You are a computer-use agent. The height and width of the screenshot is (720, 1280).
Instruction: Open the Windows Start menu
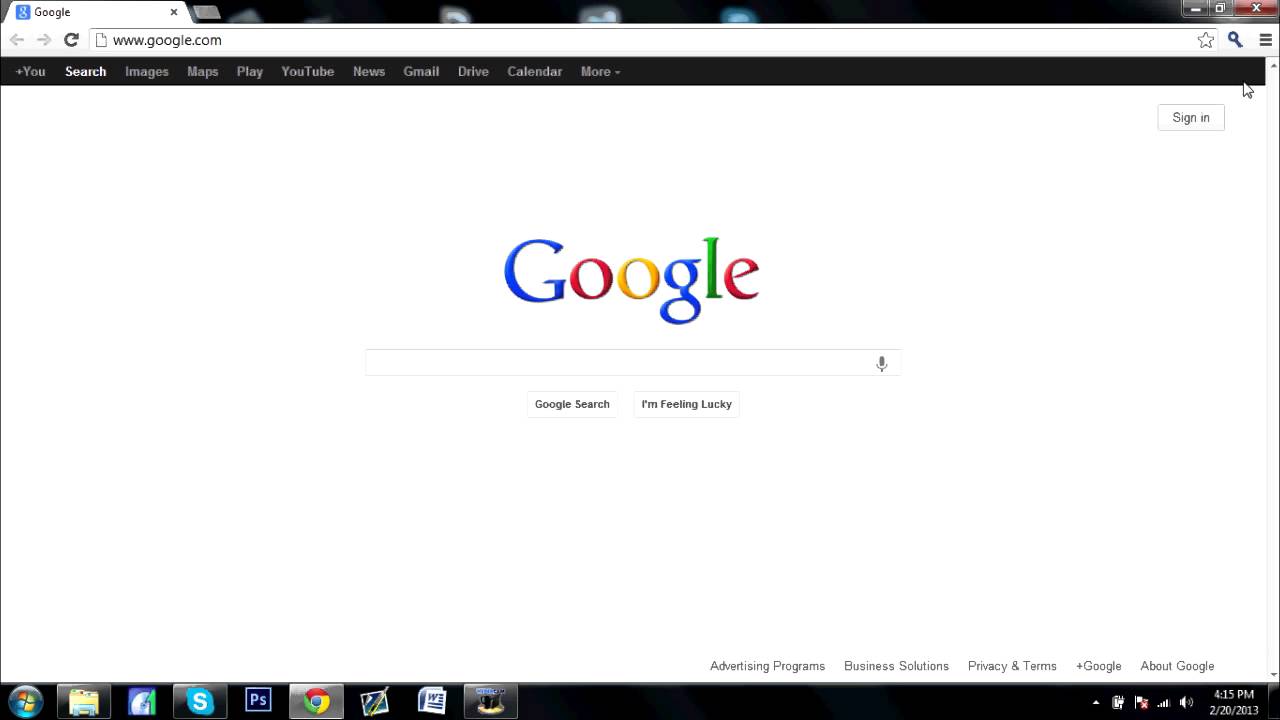coord(25,701)
